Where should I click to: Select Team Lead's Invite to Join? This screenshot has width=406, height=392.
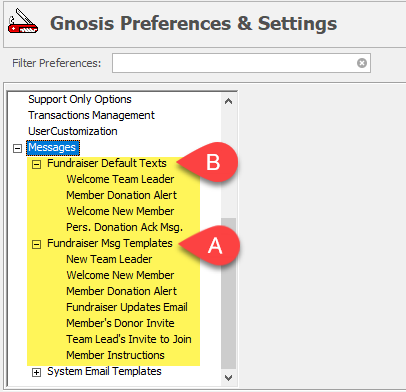[x=129, y=339]
